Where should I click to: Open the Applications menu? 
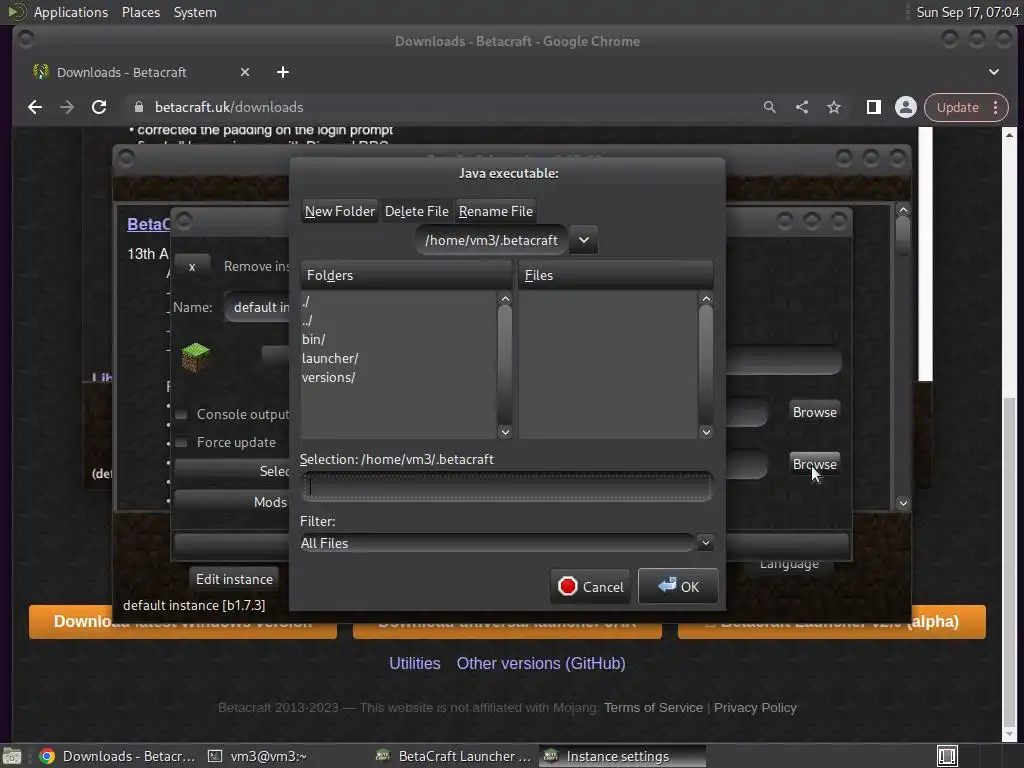(71, 12)
